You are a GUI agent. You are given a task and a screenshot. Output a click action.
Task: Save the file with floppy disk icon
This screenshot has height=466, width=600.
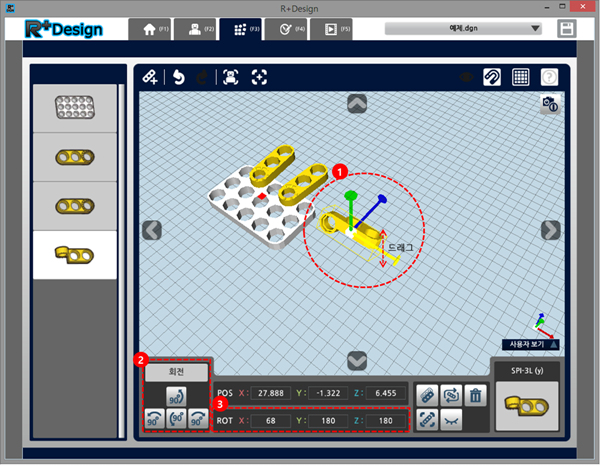pyautogui.click(x=567, y=29)
